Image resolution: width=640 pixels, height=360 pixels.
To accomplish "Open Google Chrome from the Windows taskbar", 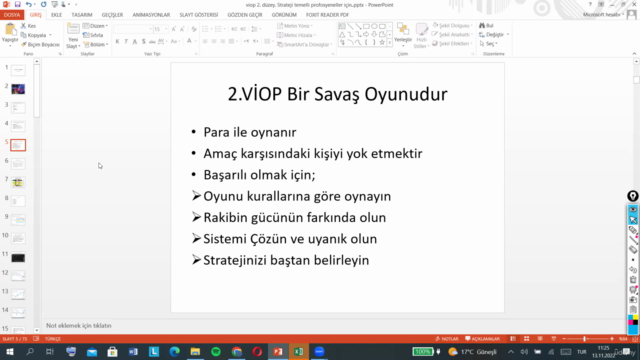I will click(237, 351).
